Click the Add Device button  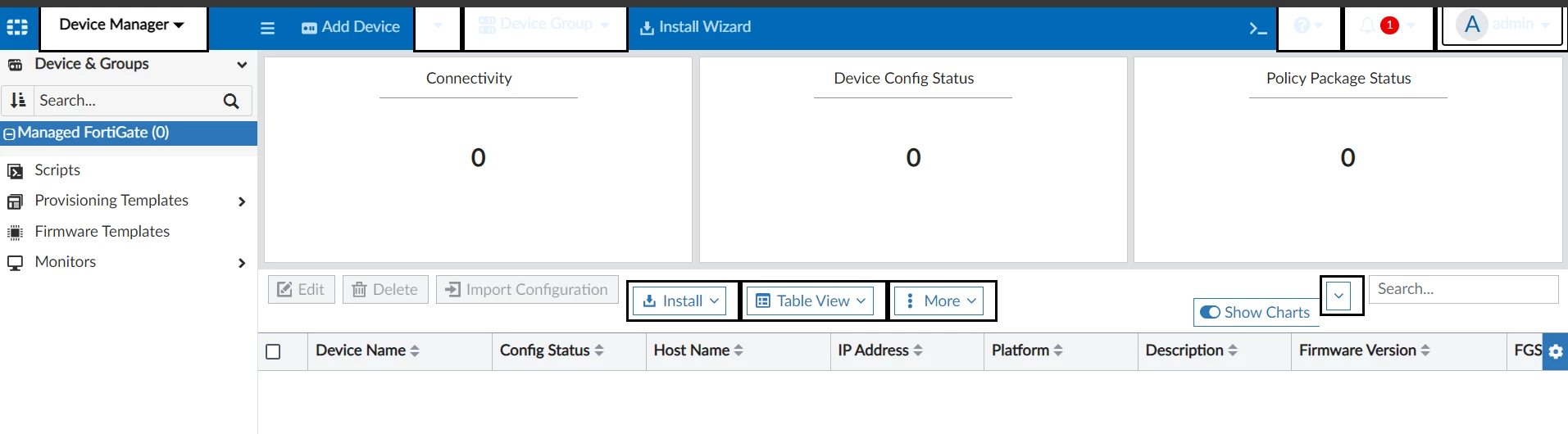tap(351, 27)
